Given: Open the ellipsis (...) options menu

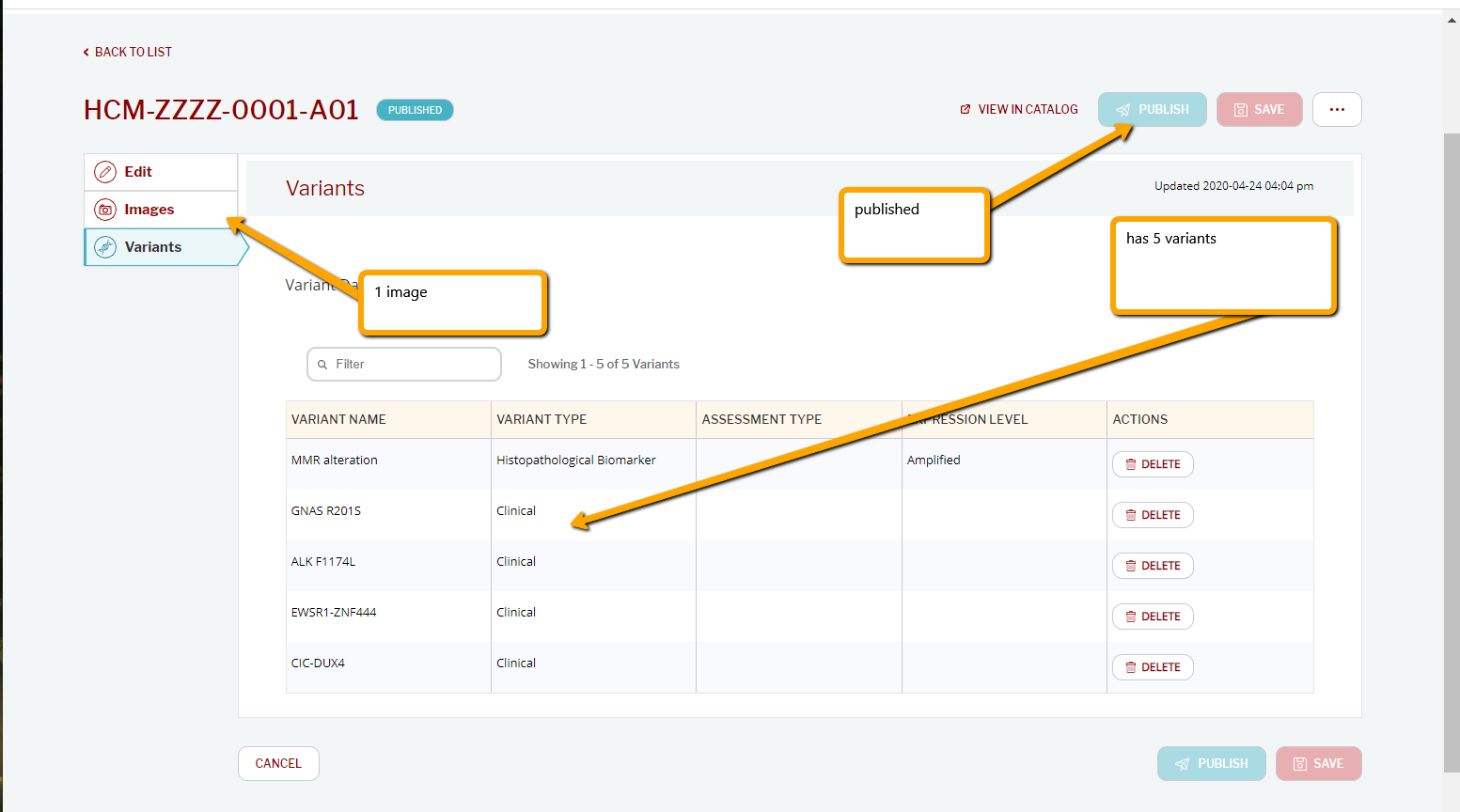Looking at the screenshot, I should pos(1337,109).
